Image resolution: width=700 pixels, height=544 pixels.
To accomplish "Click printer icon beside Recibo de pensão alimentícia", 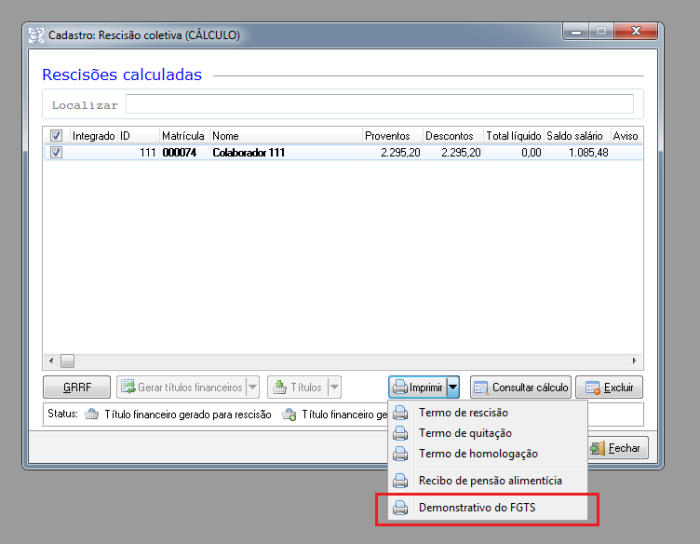I will point(400,481).
